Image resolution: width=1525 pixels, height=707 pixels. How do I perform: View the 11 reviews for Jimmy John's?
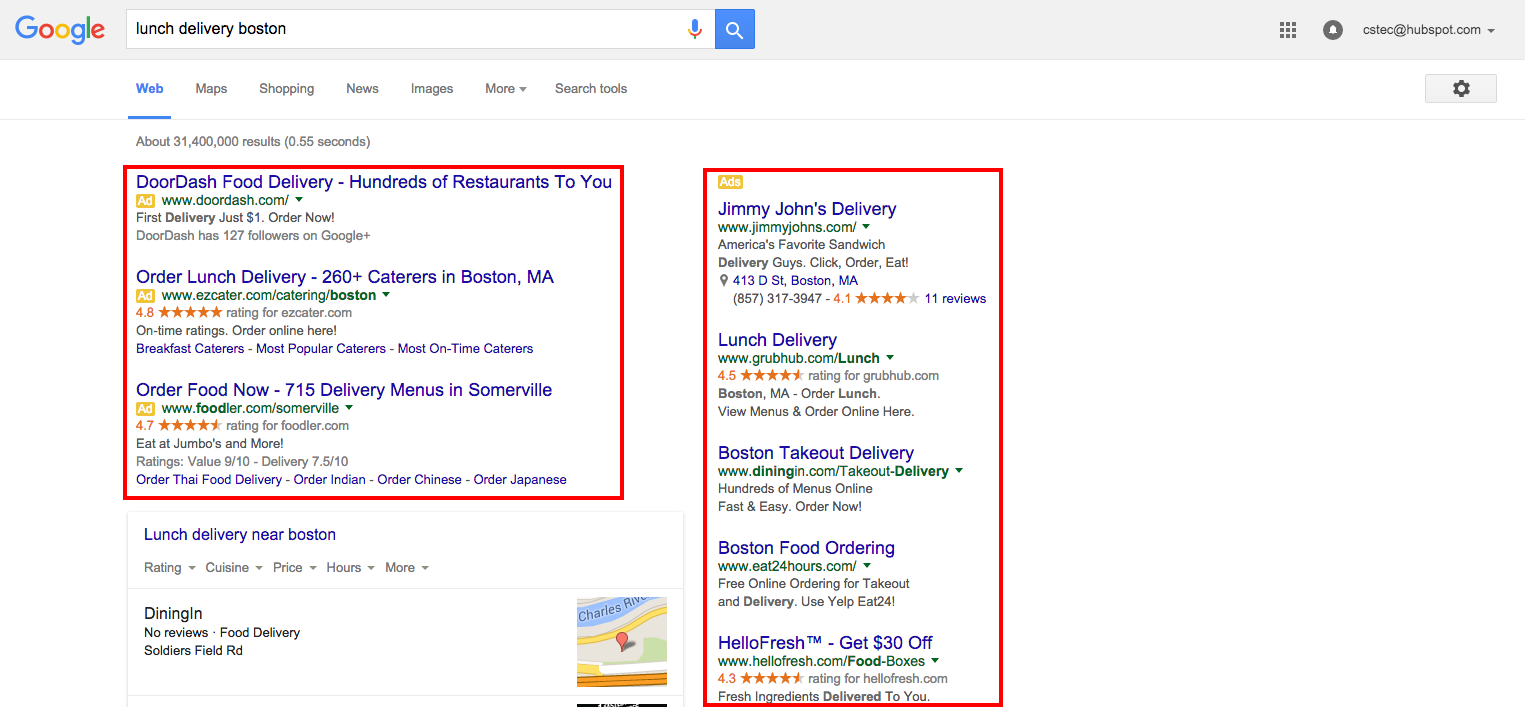(955, 298)
